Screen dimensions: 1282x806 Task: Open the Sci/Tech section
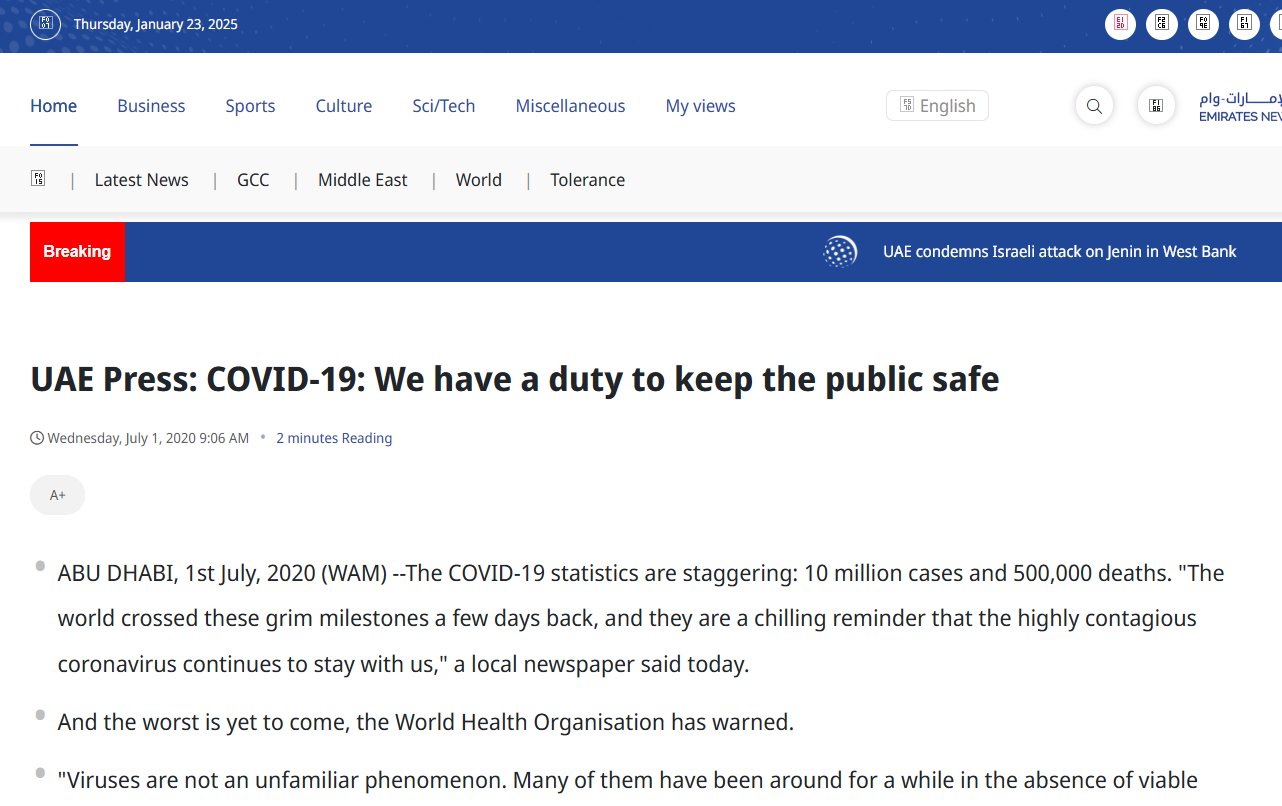(443, 106)
